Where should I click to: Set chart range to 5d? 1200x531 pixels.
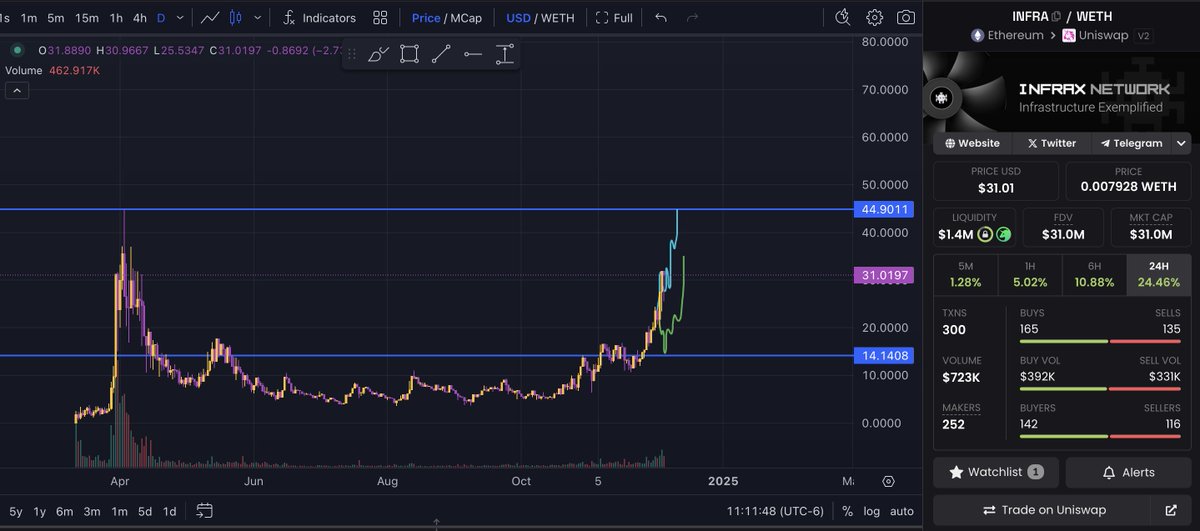click(145, 511)
